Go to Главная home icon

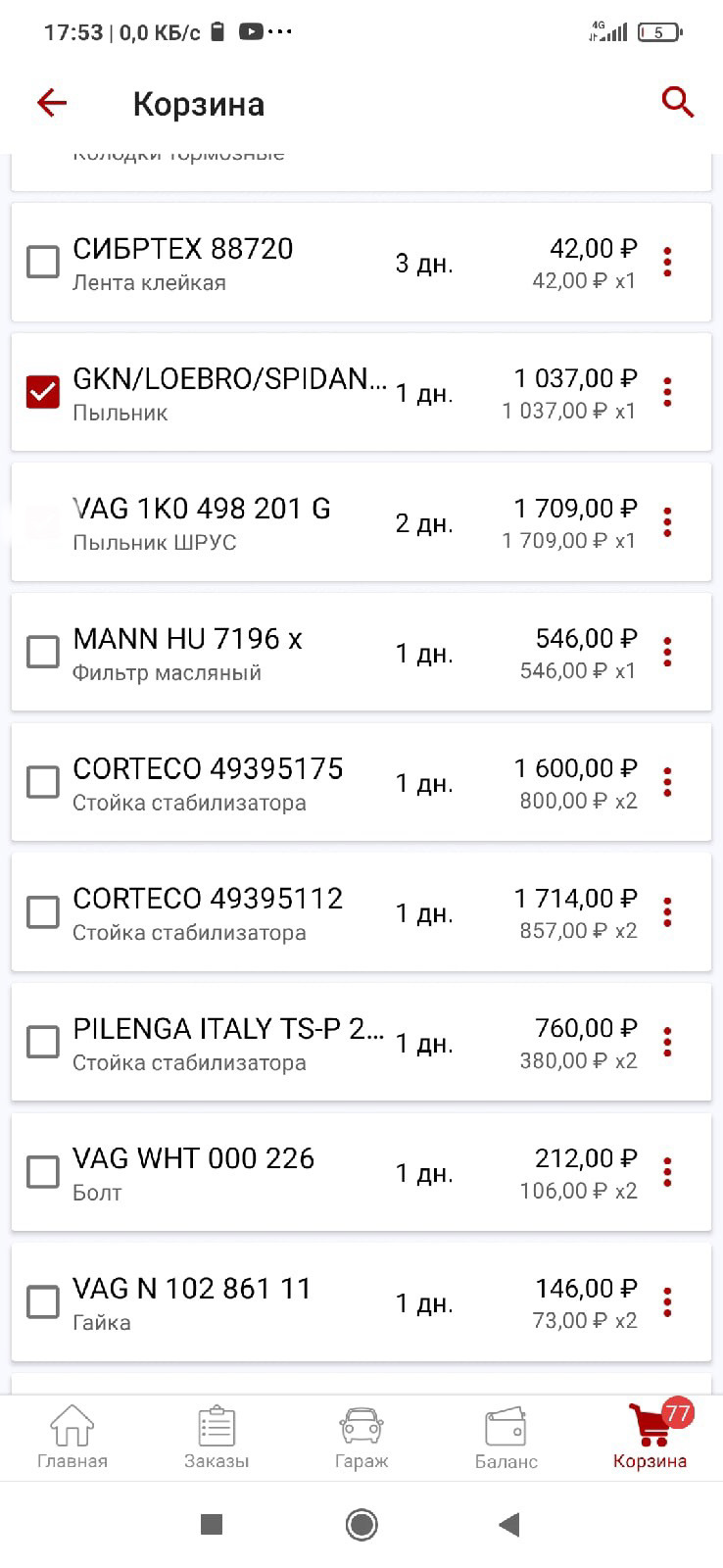[72, 1437]
